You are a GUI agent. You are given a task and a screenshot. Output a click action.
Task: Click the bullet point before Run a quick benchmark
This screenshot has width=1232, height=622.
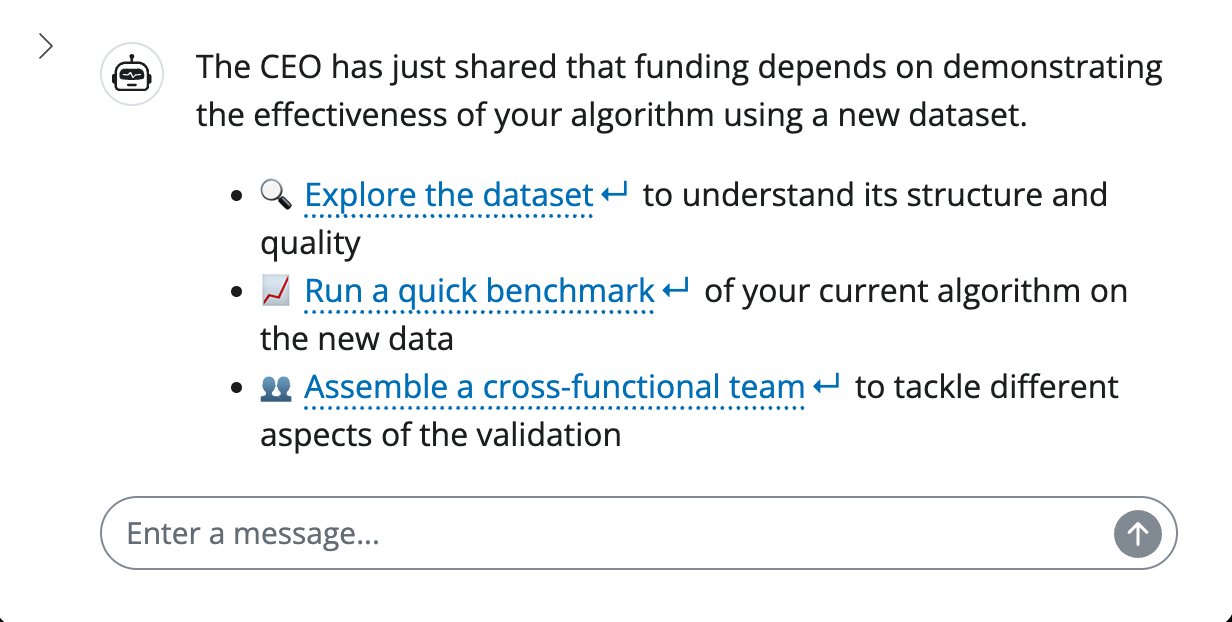click(x=237, y=292)
